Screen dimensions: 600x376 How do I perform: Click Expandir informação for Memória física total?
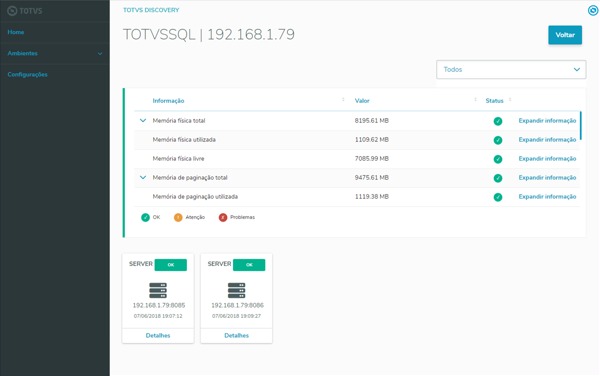coord(547,120)
